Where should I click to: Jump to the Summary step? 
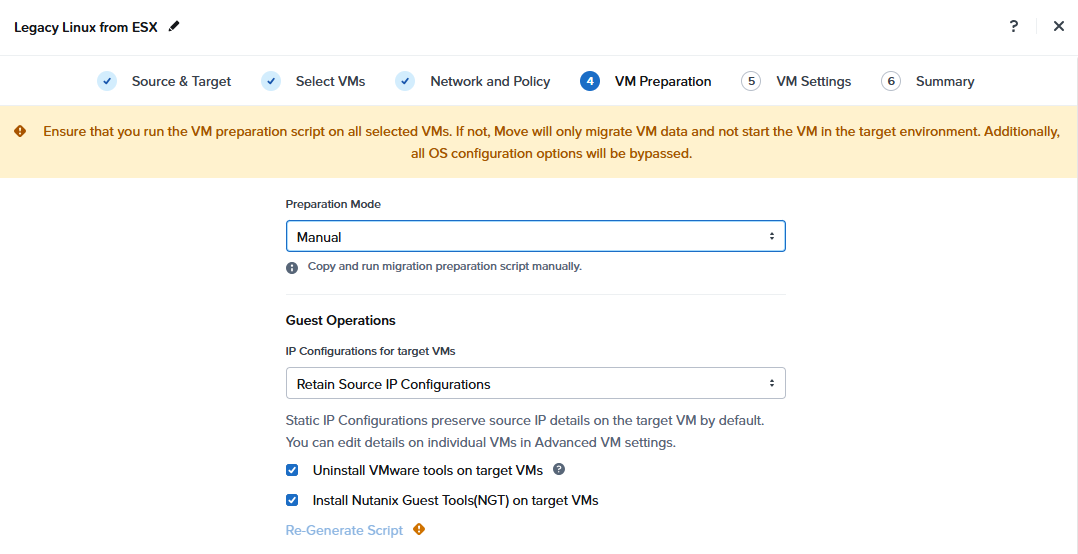coord(944,81)
